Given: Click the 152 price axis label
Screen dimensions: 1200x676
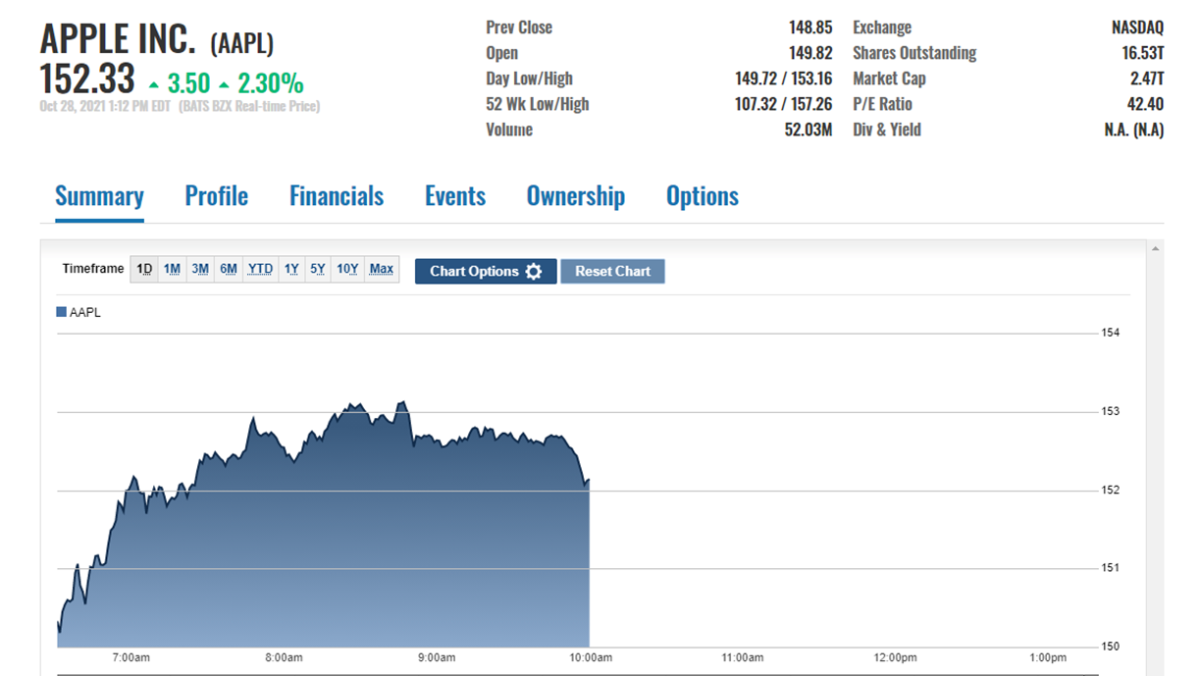Looking at the screenshot, I should pos(1111,490).
